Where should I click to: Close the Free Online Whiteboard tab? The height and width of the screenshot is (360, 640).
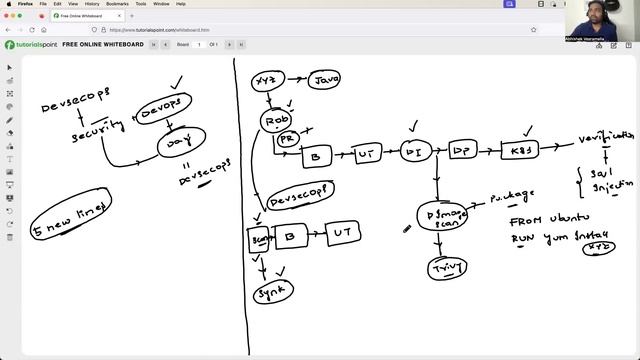(119, 16)
